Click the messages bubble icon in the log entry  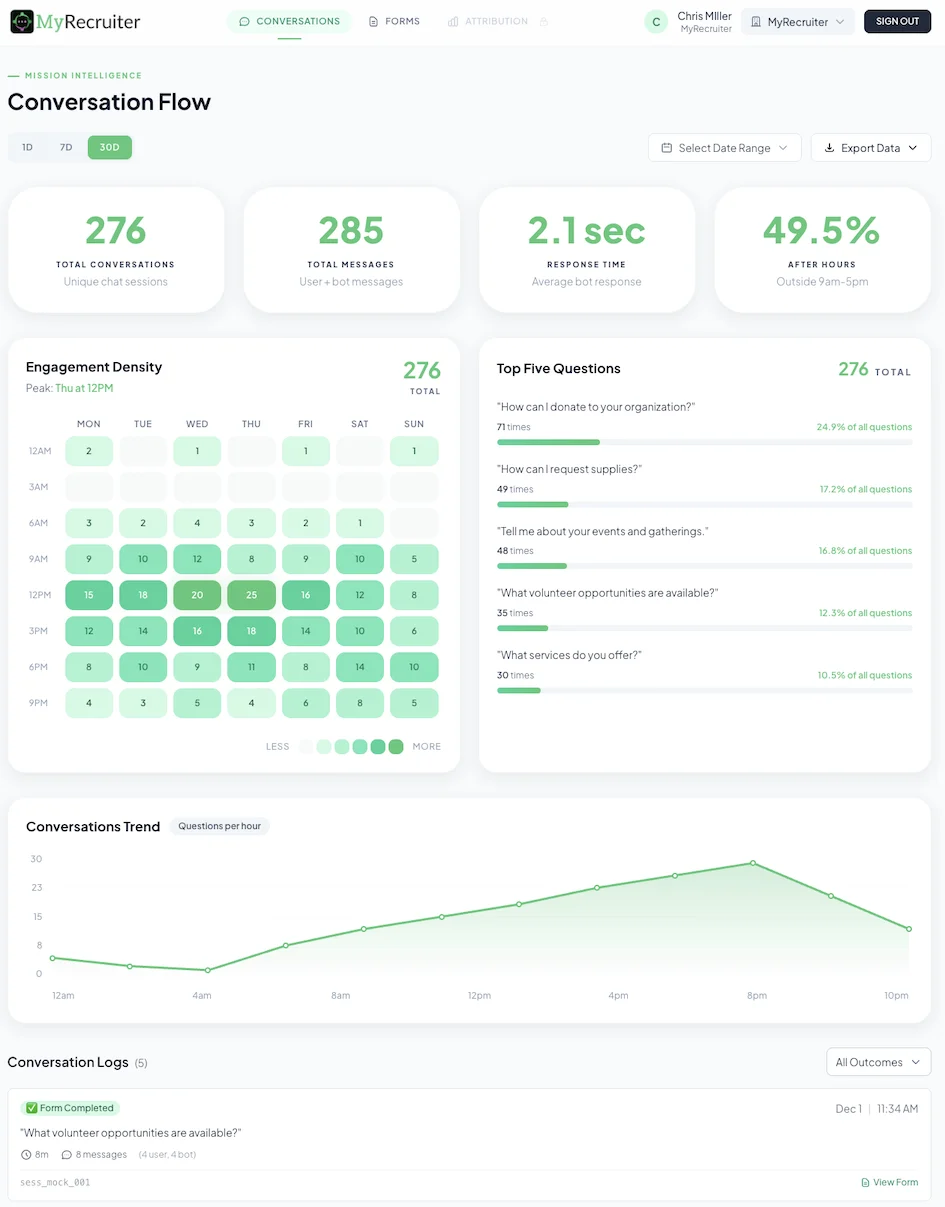(x=67, y=1154)
